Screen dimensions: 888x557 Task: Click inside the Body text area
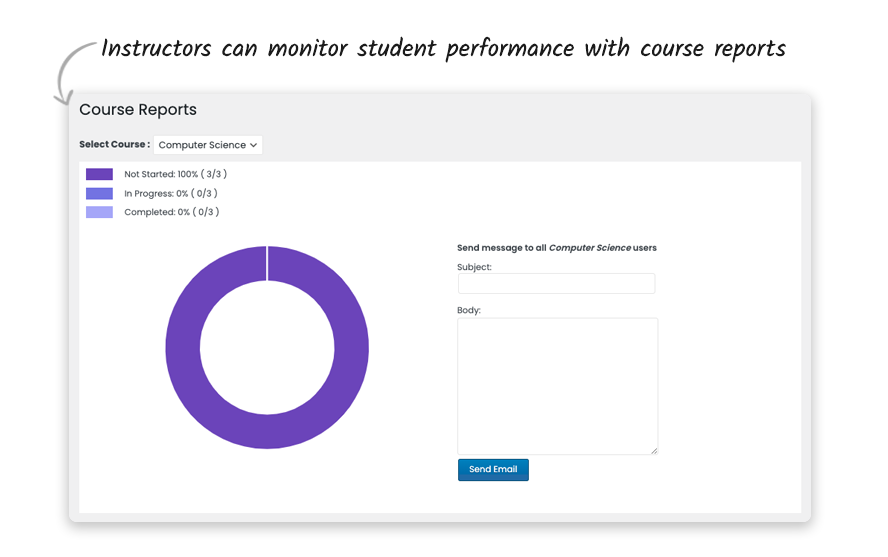click(558, 386)
